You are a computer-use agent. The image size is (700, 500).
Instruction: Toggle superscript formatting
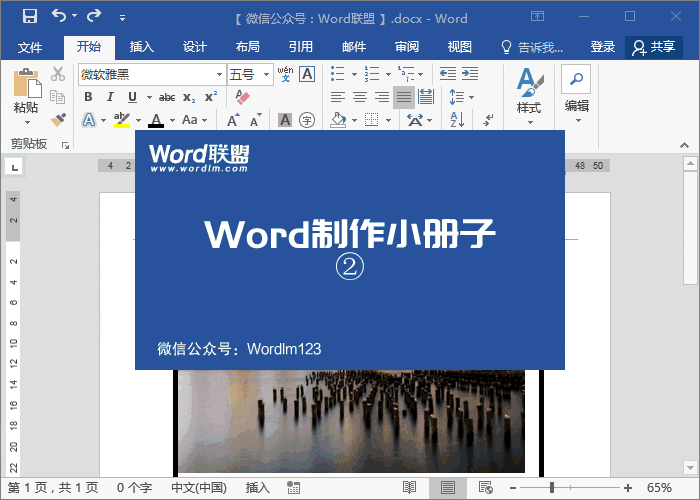pos(211,97)
